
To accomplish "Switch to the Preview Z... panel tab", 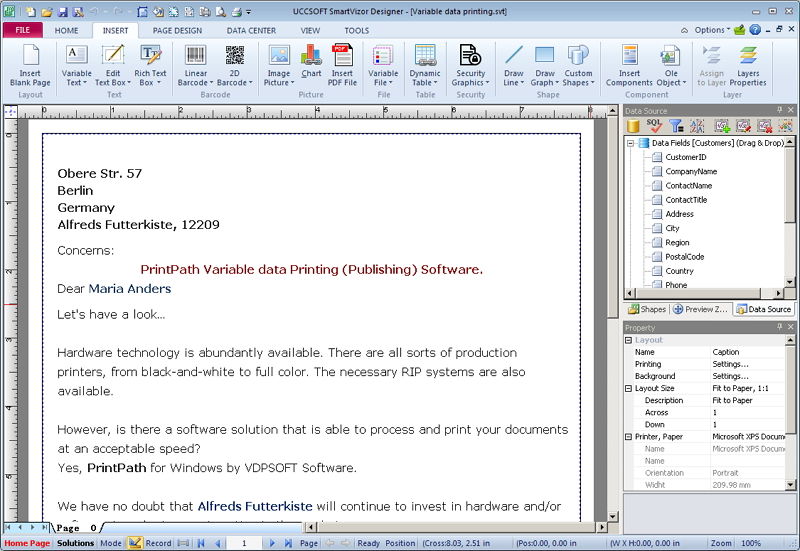I will pos(701,309).
